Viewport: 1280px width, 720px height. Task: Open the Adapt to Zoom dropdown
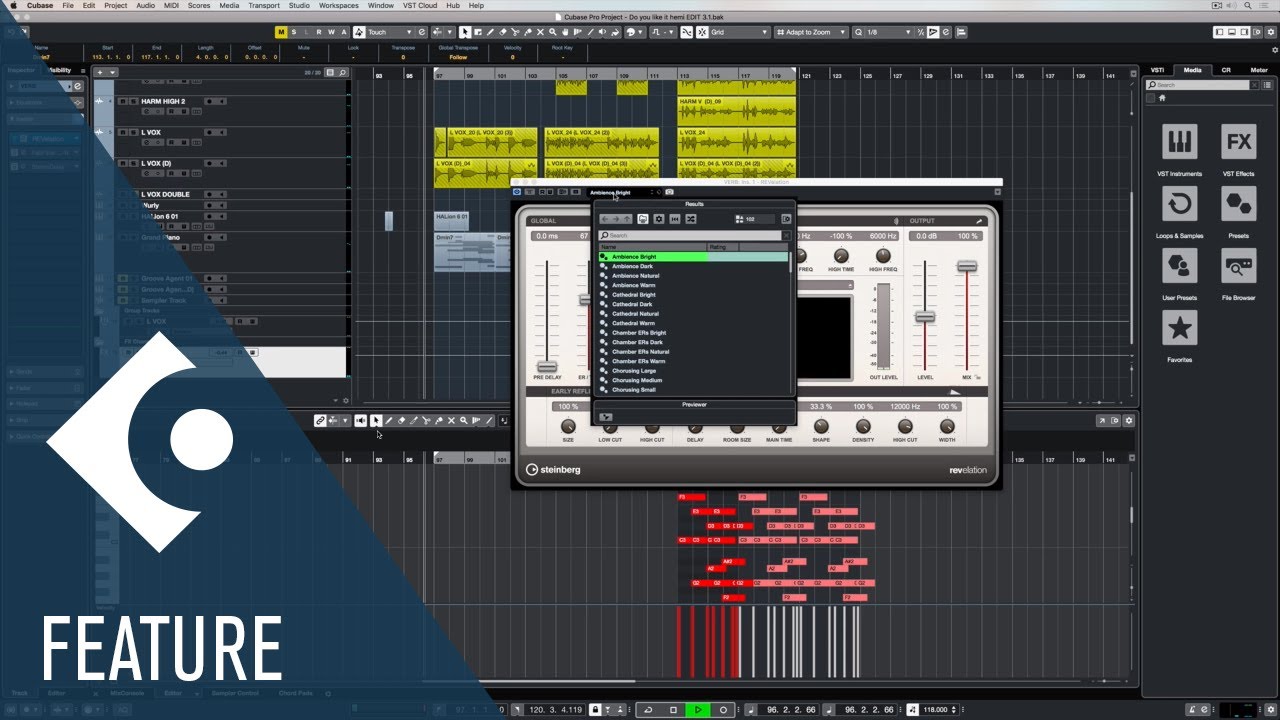click(812, 32)
